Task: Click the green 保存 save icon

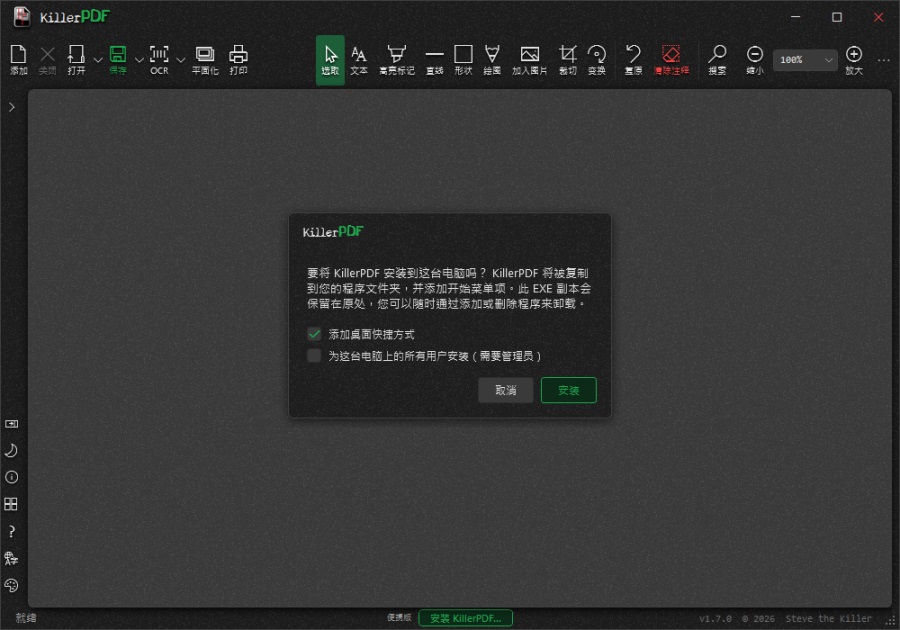Action: click(x=118, y=60)
